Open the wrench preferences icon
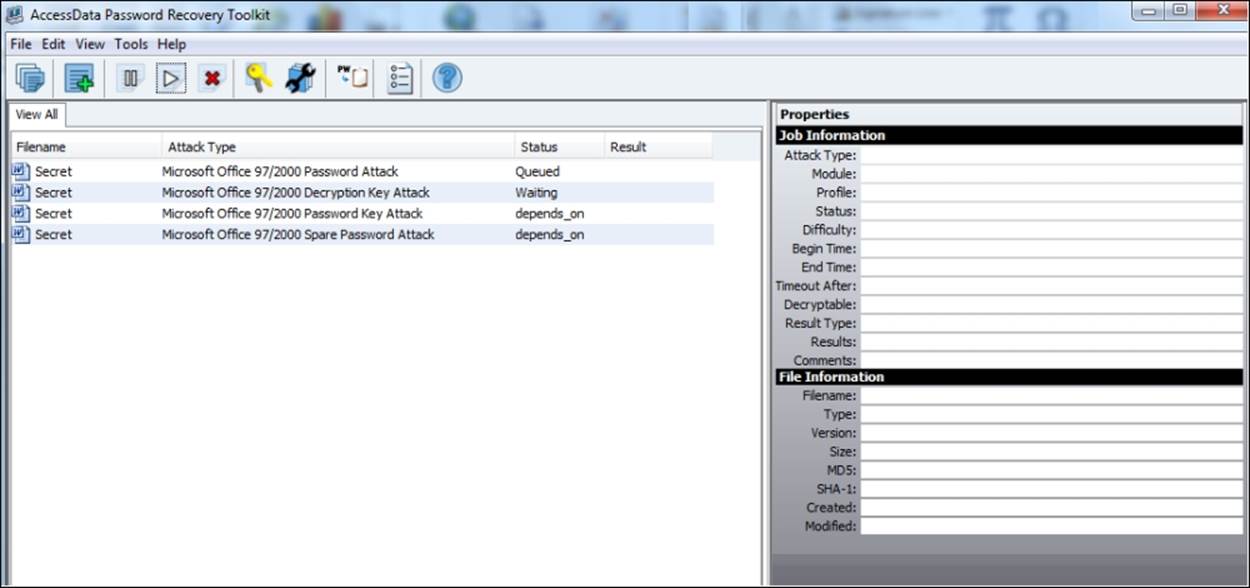 [x=300, y=78]
